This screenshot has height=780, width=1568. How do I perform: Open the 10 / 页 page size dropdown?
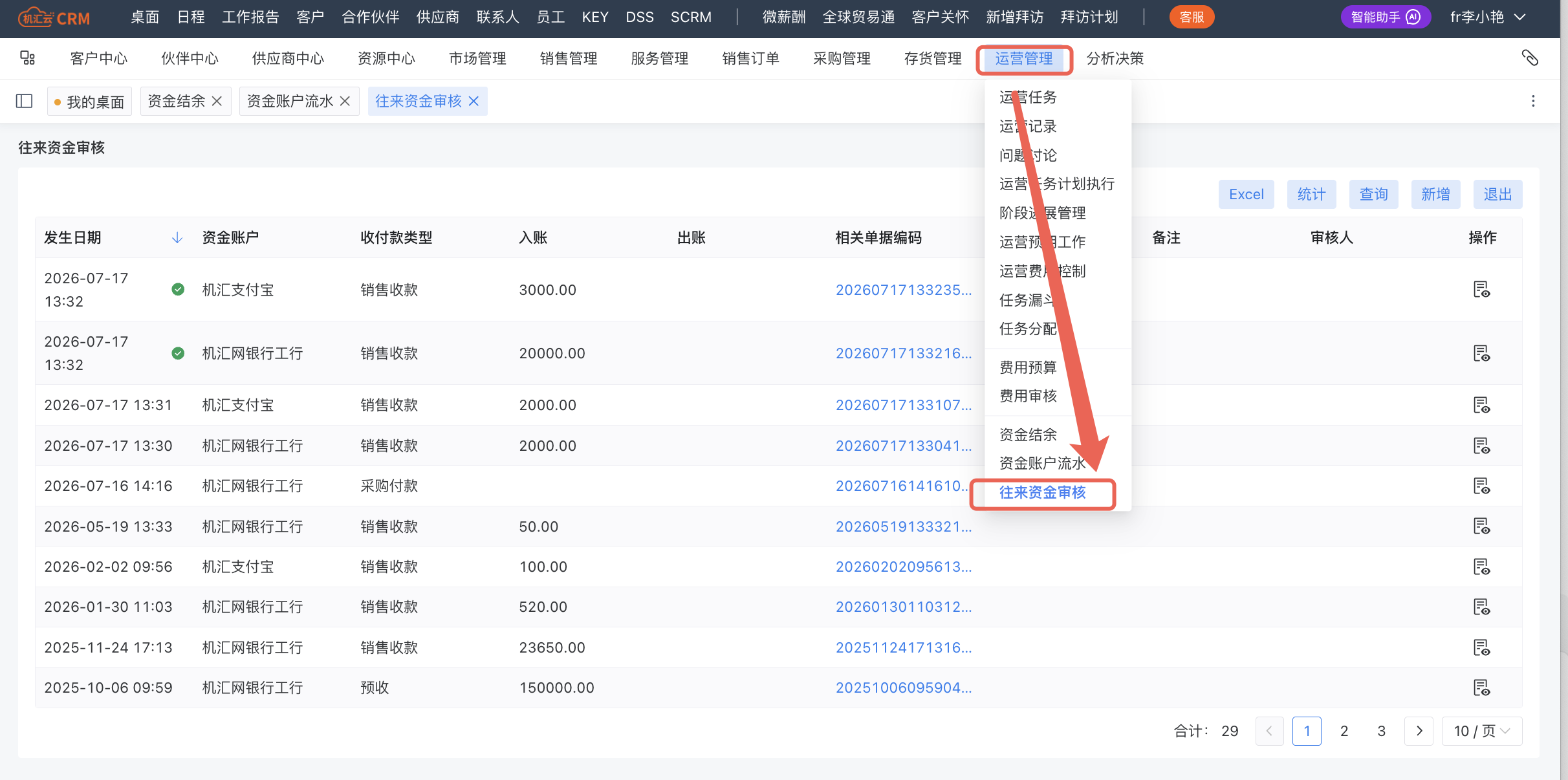pos(1482,731)
